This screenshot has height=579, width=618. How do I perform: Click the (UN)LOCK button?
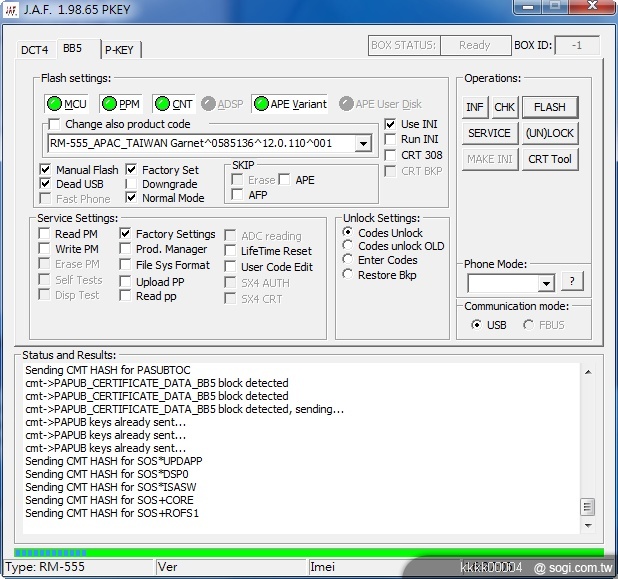pyautogui.click(x=550, y=133)
